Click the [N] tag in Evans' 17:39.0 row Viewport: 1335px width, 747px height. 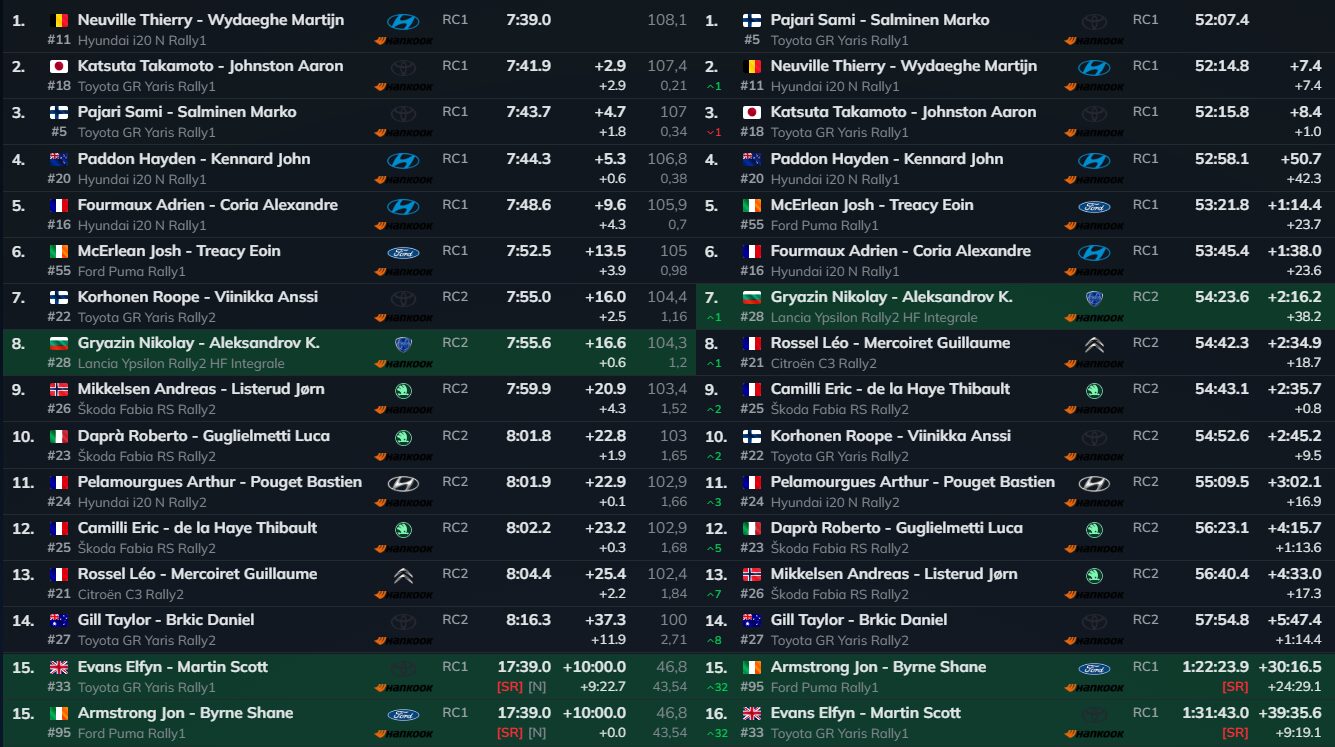point(537,687)
